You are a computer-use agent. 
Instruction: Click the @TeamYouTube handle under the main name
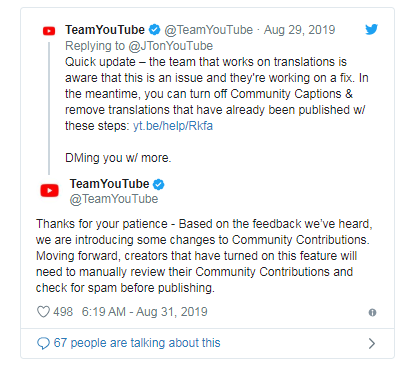pyautogui.click(x=114, y=199)
